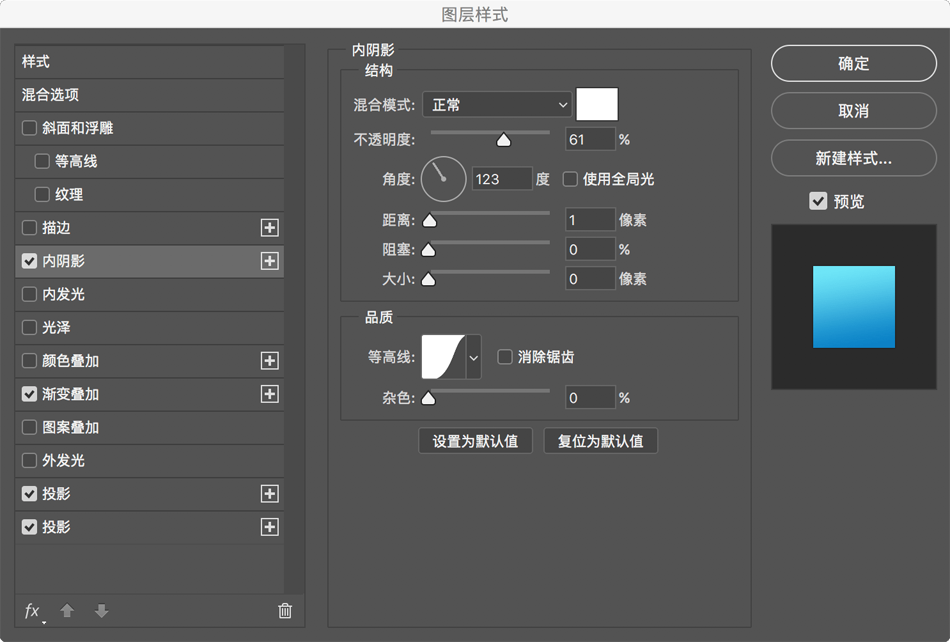The height and width of the screenshot is (642, 950).
Task: Toggle the 使用全局光 checkbox
Action: (570, 179)
